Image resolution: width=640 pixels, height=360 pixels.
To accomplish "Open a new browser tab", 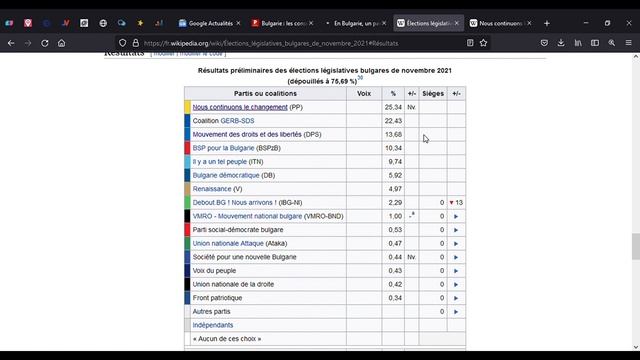I will [x=547, y=23].
